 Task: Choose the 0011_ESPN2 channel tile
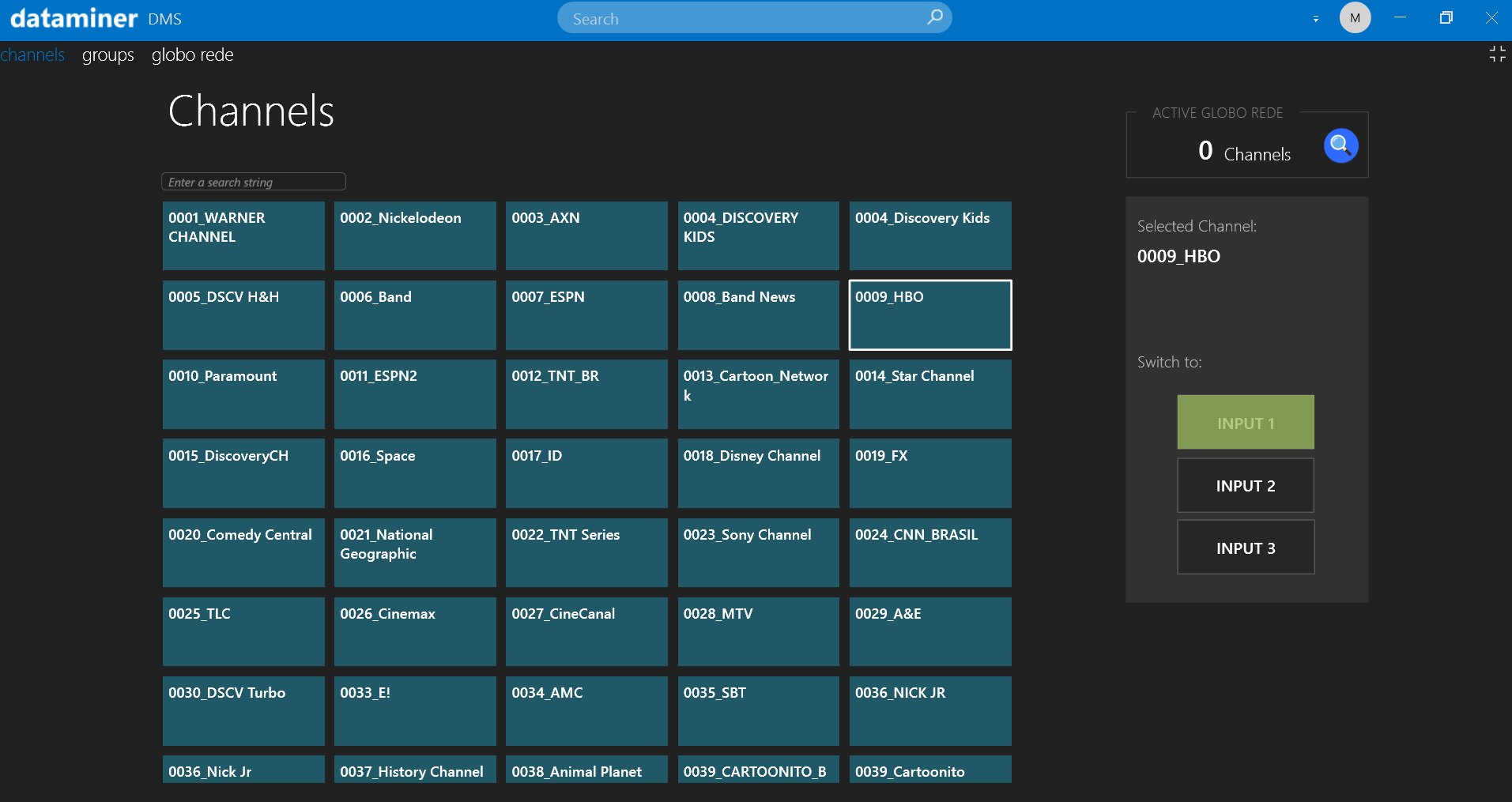(x=415, y=393)
